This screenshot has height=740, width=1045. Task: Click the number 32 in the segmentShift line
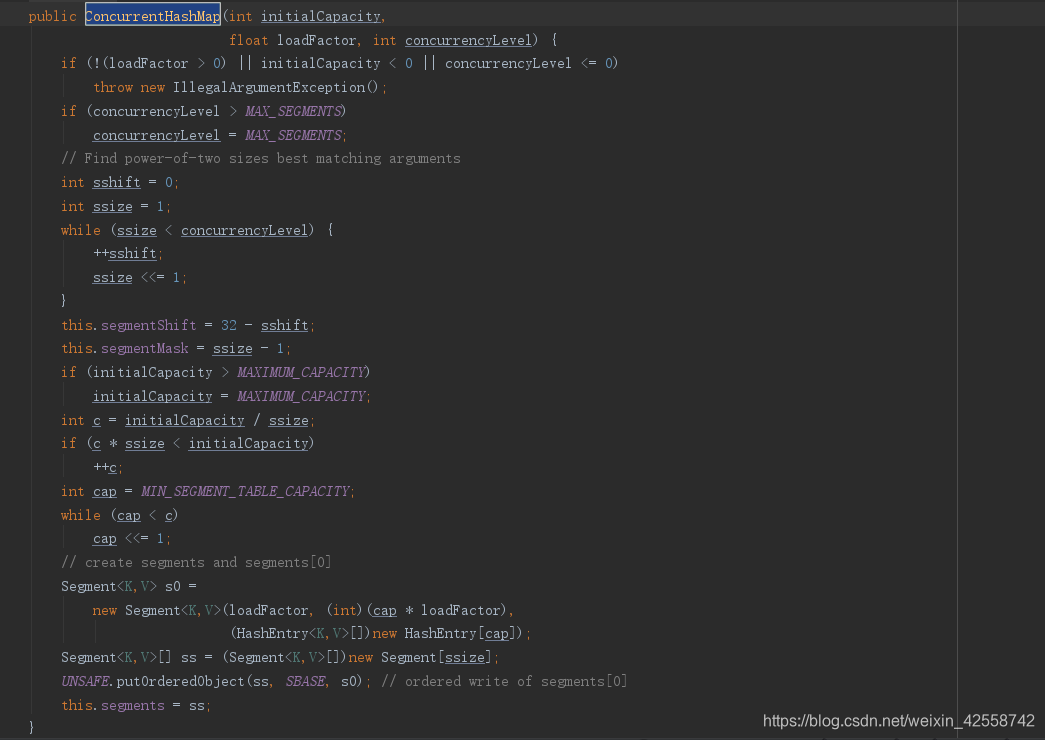pos(229,325)
